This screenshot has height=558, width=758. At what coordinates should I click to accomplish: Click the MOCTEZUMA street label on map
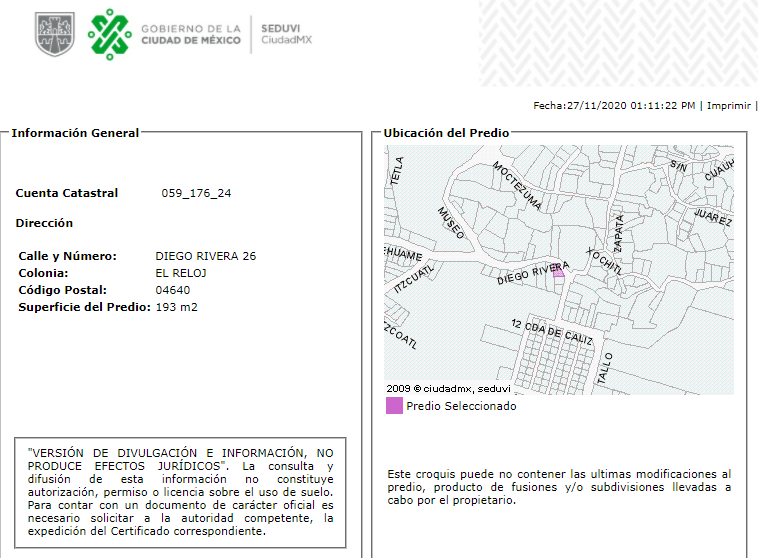(517, 186)
